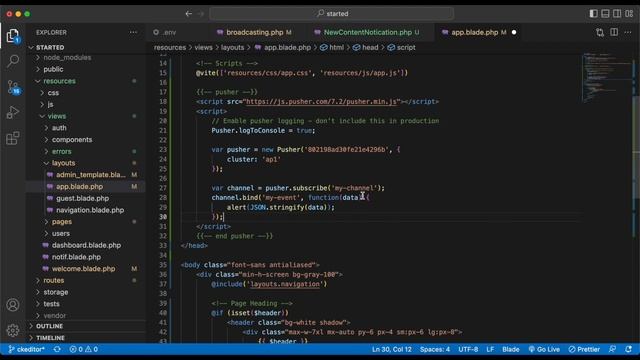Open Source Control view with badge
The height and width of the screenshot is (360, 640).
(x=13, y=87)
